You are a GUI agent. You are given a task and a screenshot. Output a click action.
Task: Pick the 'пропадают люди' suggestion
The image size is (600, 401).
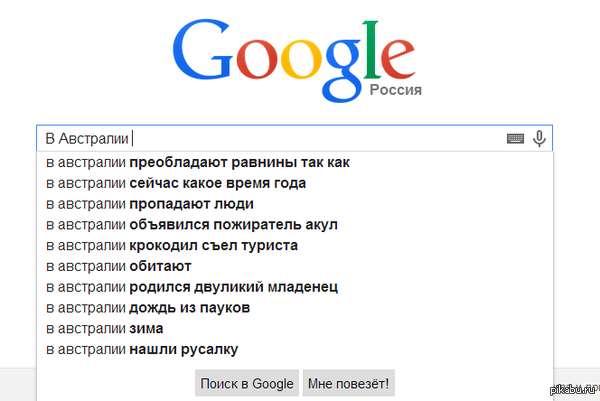point(149,203)
